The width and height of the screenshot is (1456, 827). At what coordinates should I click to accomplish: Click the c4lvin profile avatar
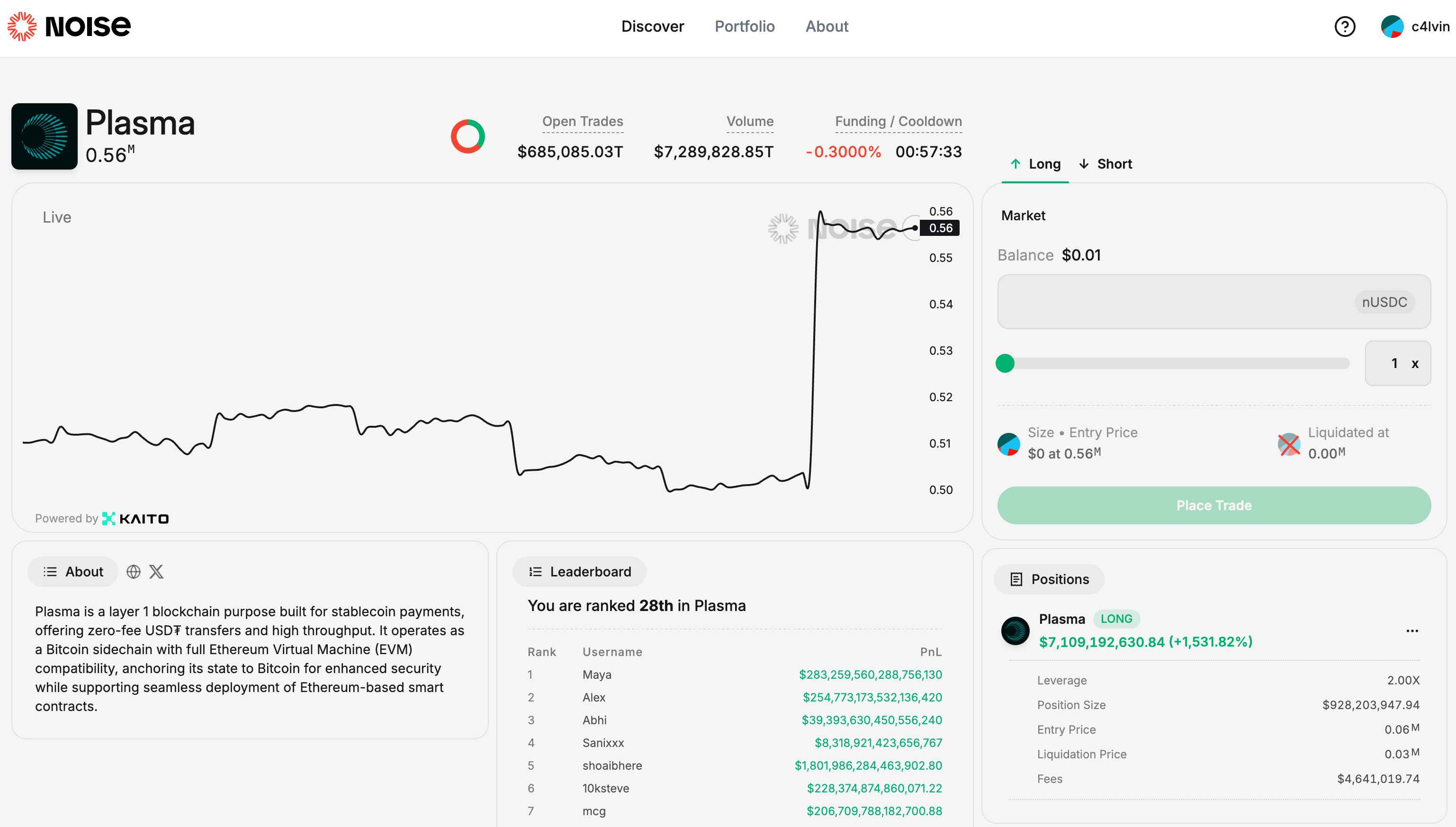[x=1392, y=27]
